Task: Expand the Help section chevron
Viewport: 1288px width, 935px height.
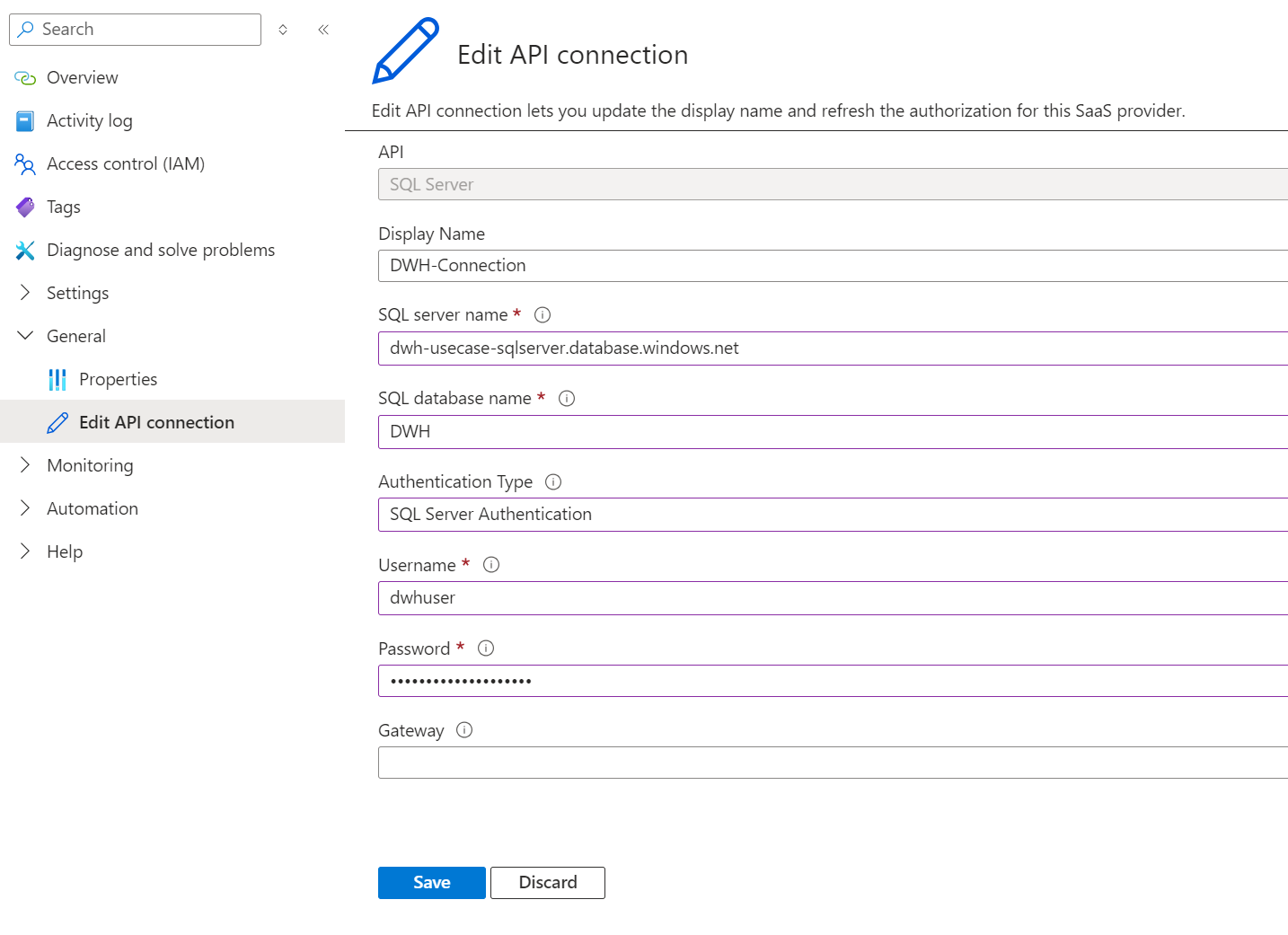Action: (x=25, y=551)
